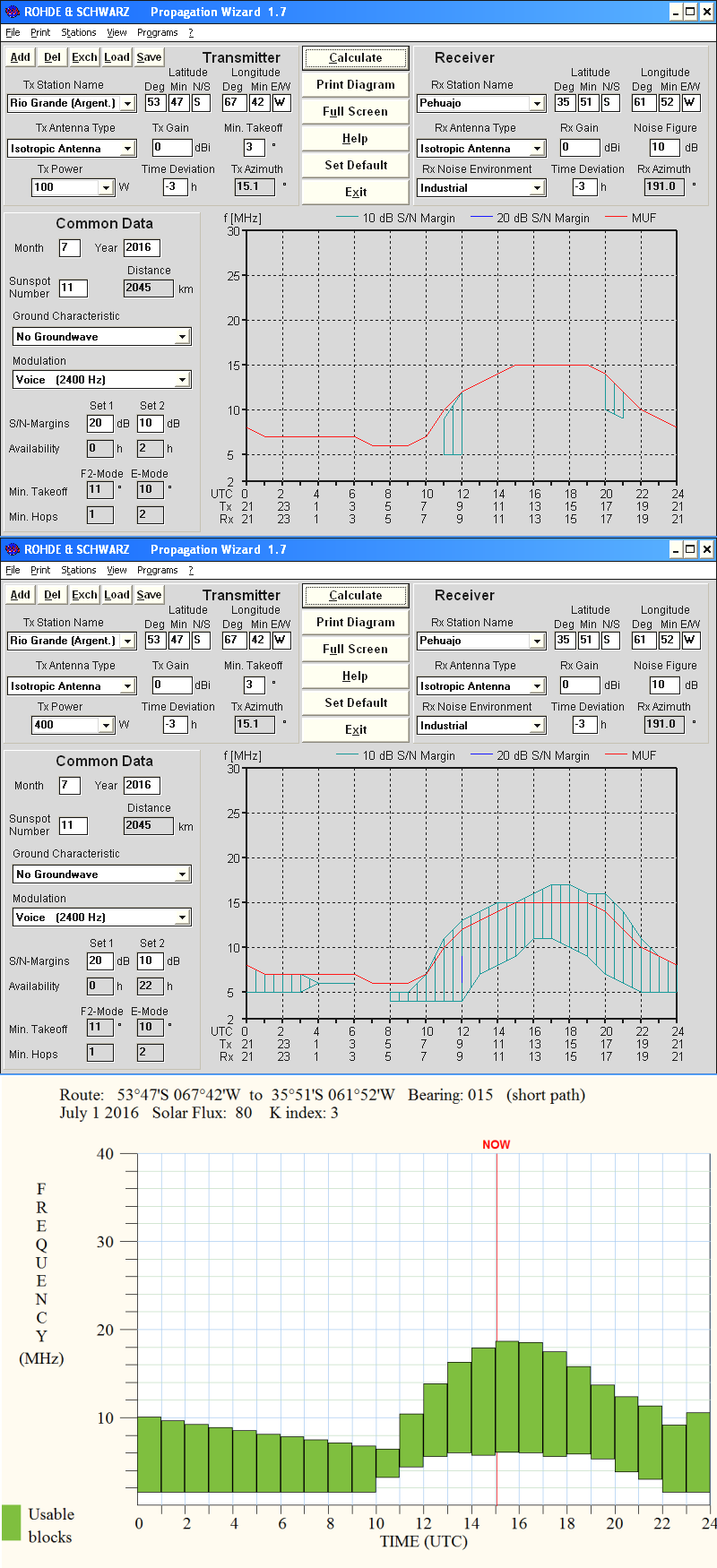Click Full Screen button in upper window
This screenshot has height=1568, width=717.
pos(356,112)
